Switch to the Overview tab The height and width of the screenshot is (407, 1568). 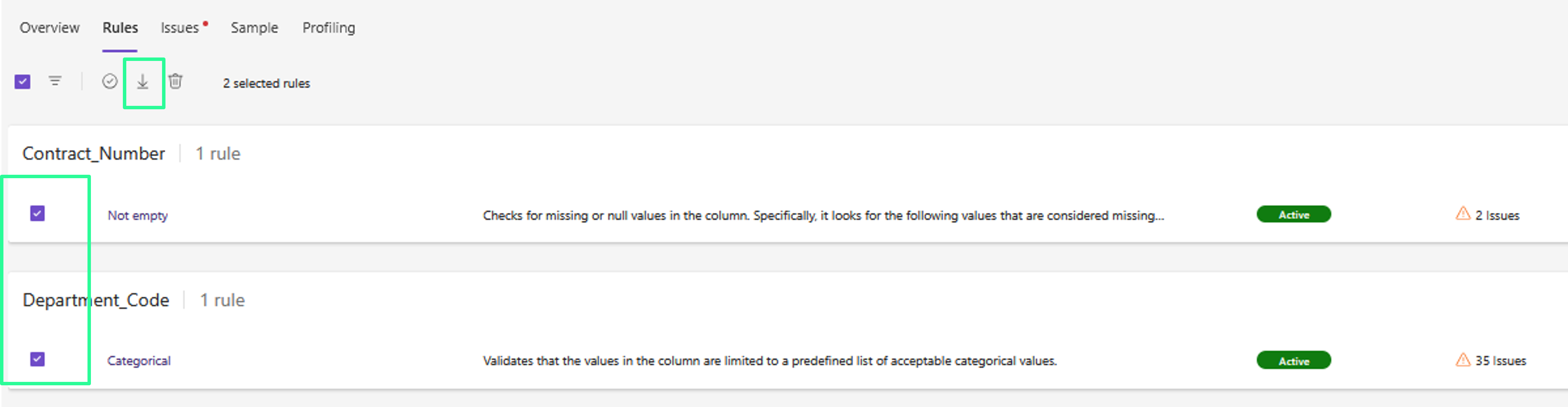click(49, 28)
